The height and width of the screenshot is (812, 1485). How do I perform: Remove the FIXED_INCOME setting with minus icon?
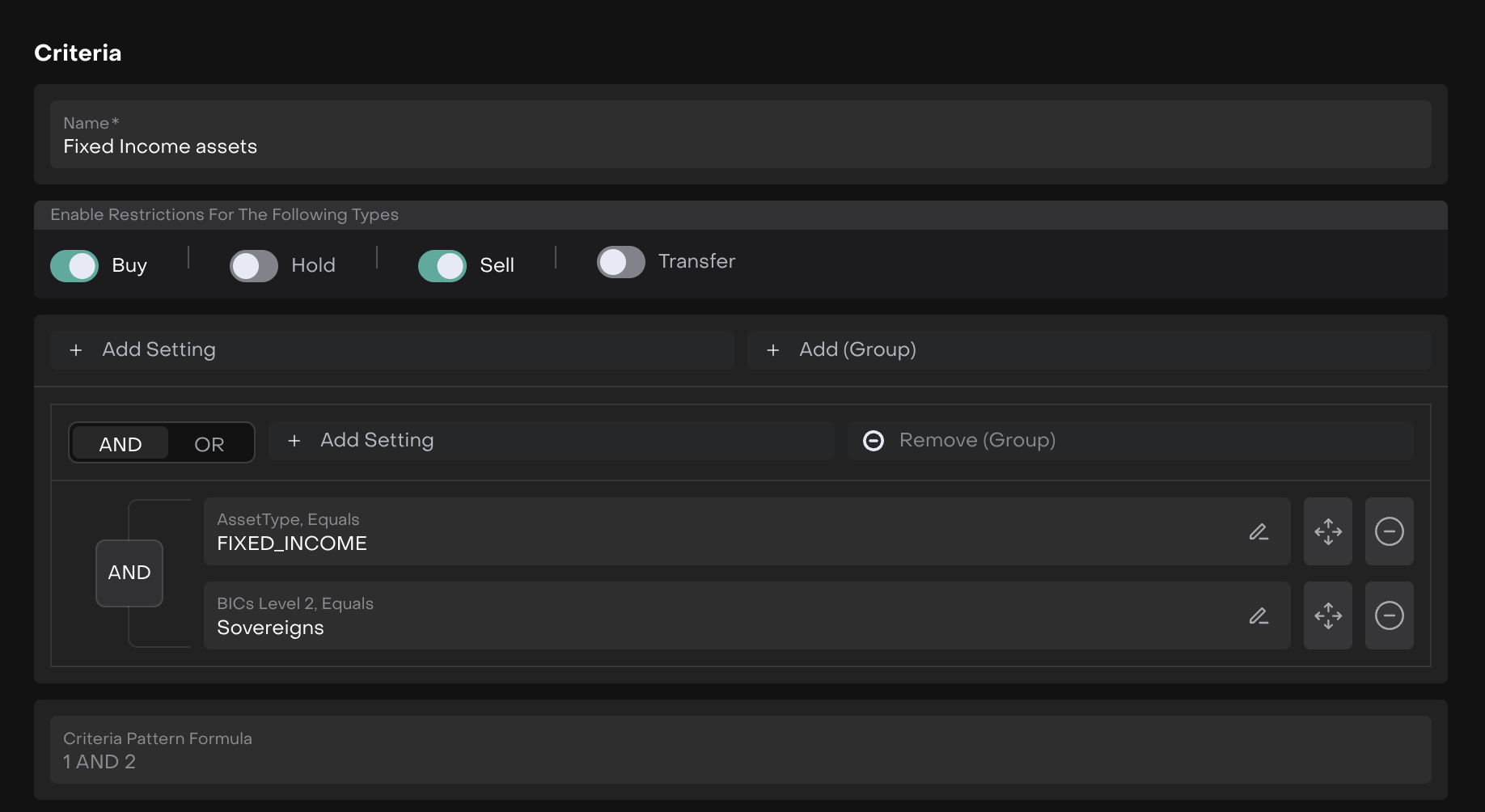[x=1389, y=532]
